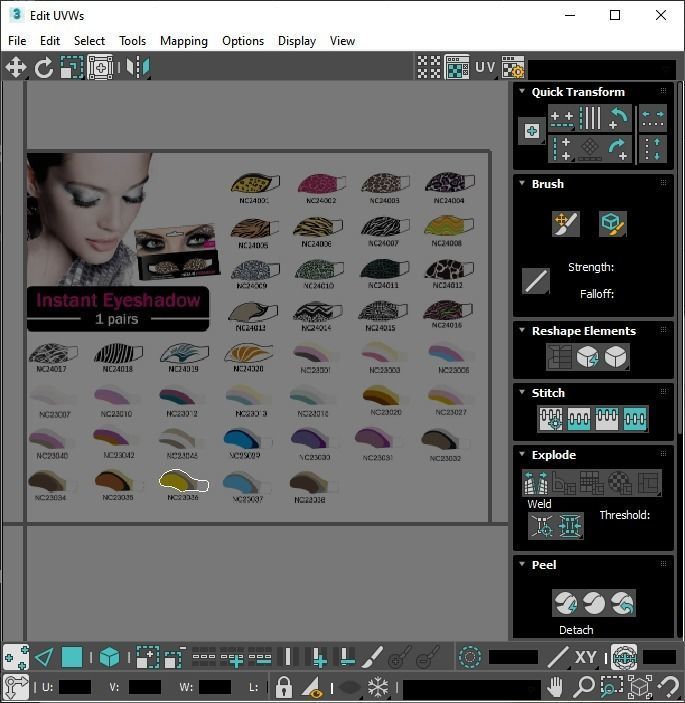This screenshot has width=685, height=703.
Task: Select the Scale Selected Subobject tool
Action: [72, 68]
